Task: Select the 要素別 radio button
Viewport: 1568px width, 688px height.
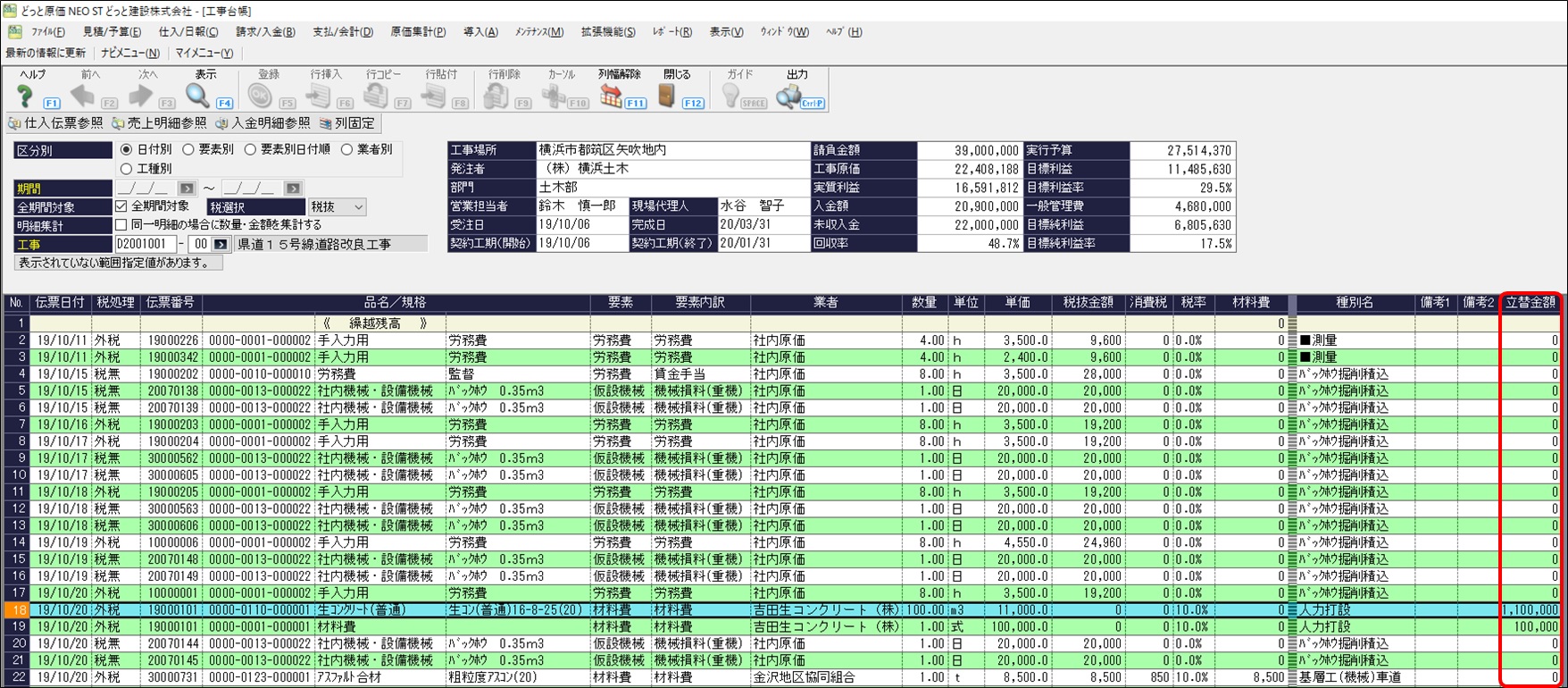Action: pyautogui.click(x=188, y=150)
